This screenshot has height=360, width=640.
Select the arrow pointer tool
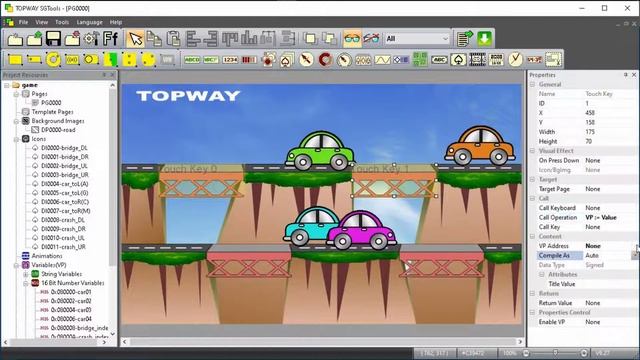pos(135,39)
